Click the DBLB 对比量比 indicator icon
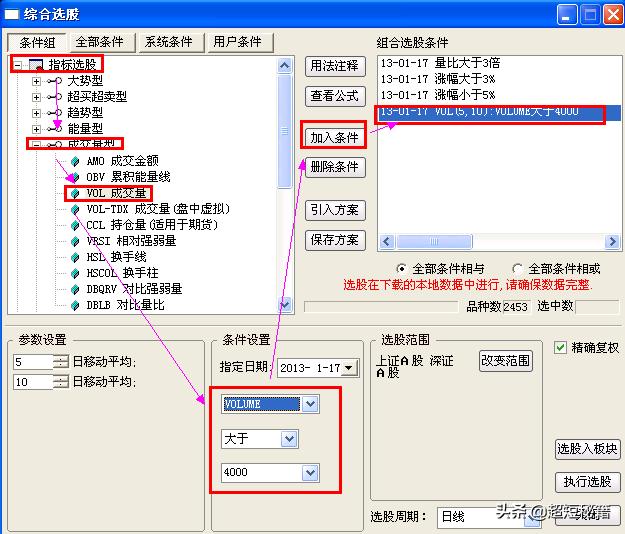Screen dimensions: 625x534 [x=75, y=306]
